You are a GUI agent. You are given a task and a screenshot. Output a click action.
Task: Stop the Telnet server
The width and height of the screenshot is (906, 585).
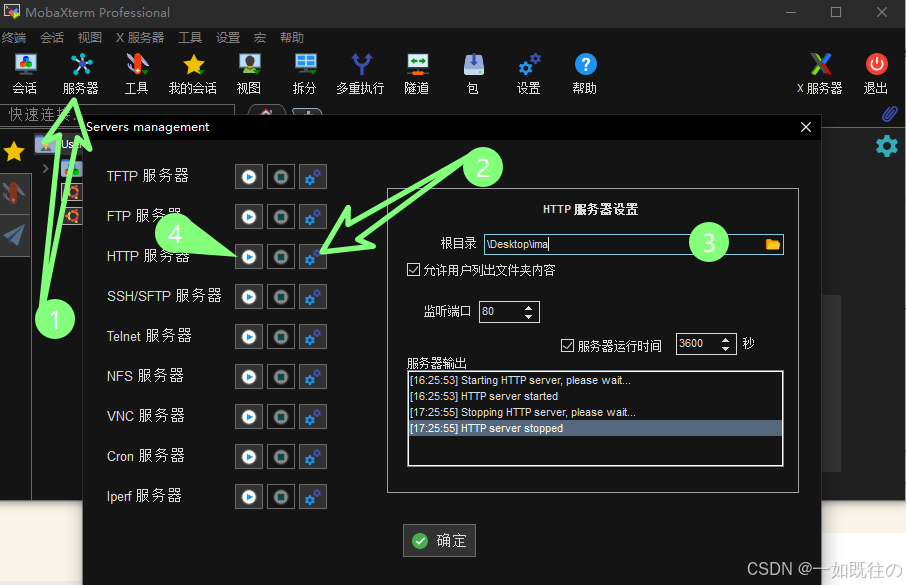coord(281,336)
